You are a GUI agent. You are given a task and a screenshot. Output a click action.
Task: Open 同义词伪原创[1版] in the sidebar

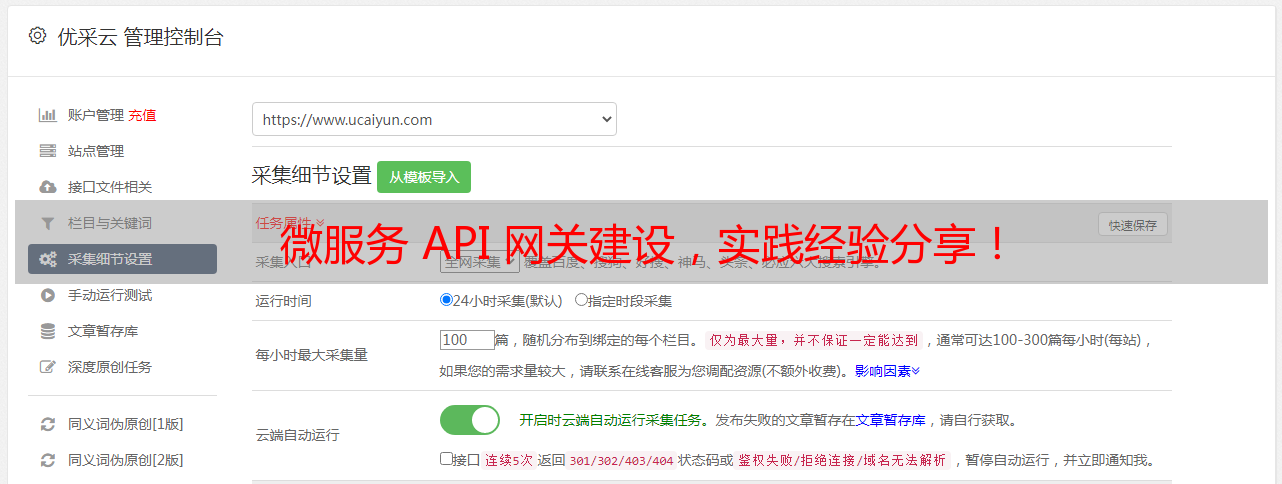(126, 424)
